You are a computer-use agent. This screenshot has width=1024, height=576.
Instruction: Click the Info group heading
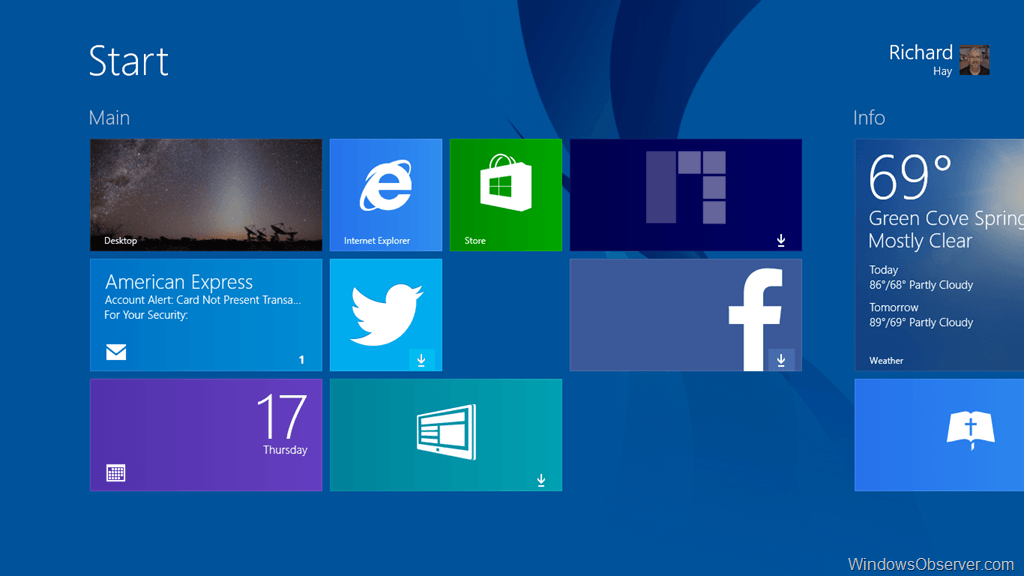[869, 118]
